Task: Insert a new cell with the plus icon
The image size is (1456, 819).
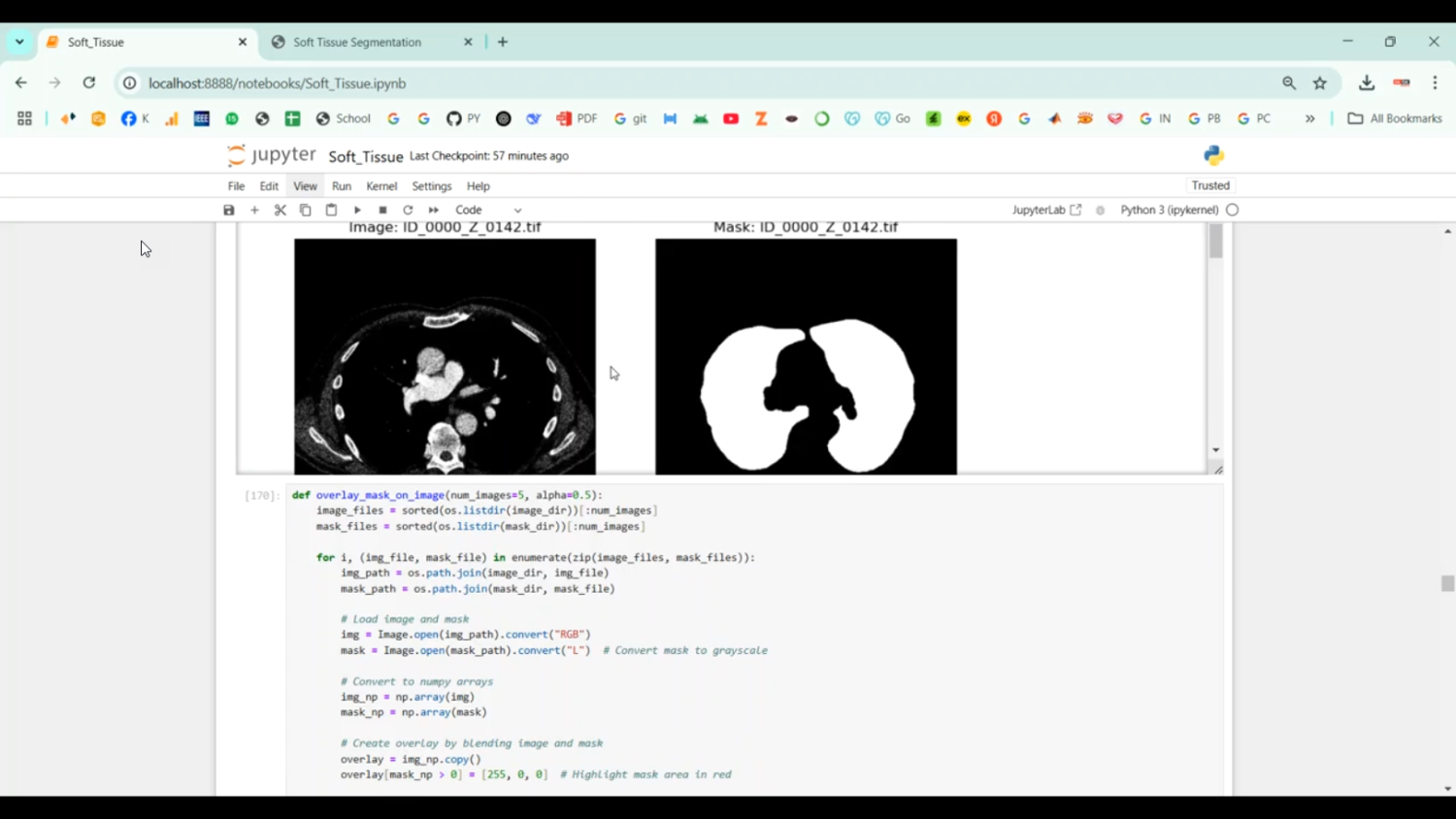Action: coord(254,210)
